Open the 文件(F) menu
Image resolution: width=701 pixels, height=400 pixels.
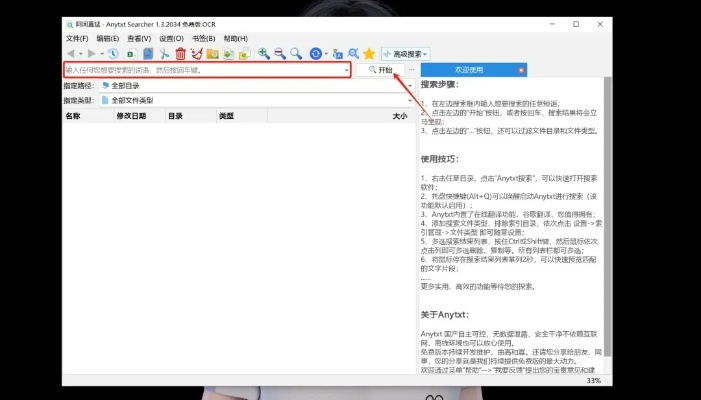(77, 38)
